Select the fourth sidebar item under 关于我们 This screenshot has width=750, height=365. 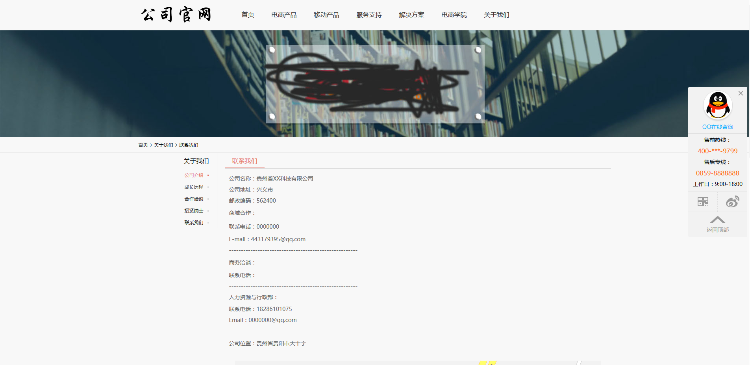194,211
